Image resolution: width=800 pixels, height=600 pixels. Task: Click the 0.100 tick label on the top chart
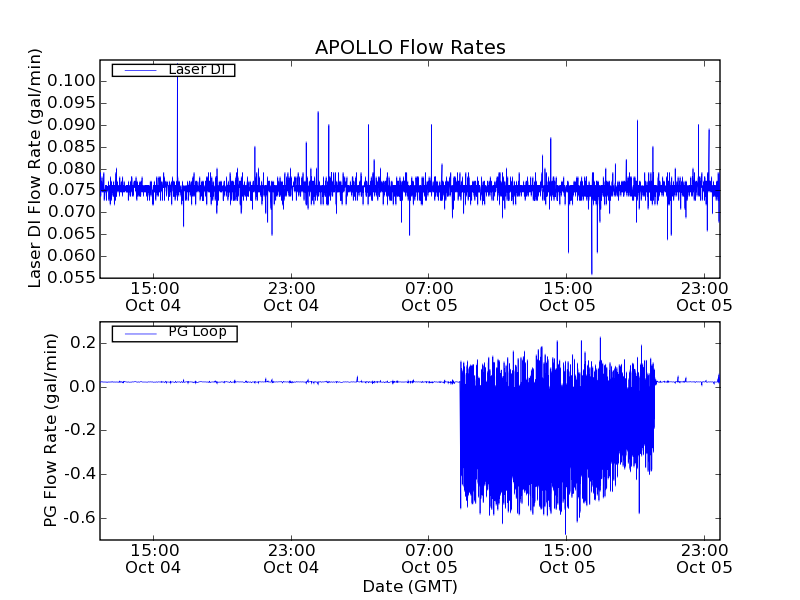point(71,81)
